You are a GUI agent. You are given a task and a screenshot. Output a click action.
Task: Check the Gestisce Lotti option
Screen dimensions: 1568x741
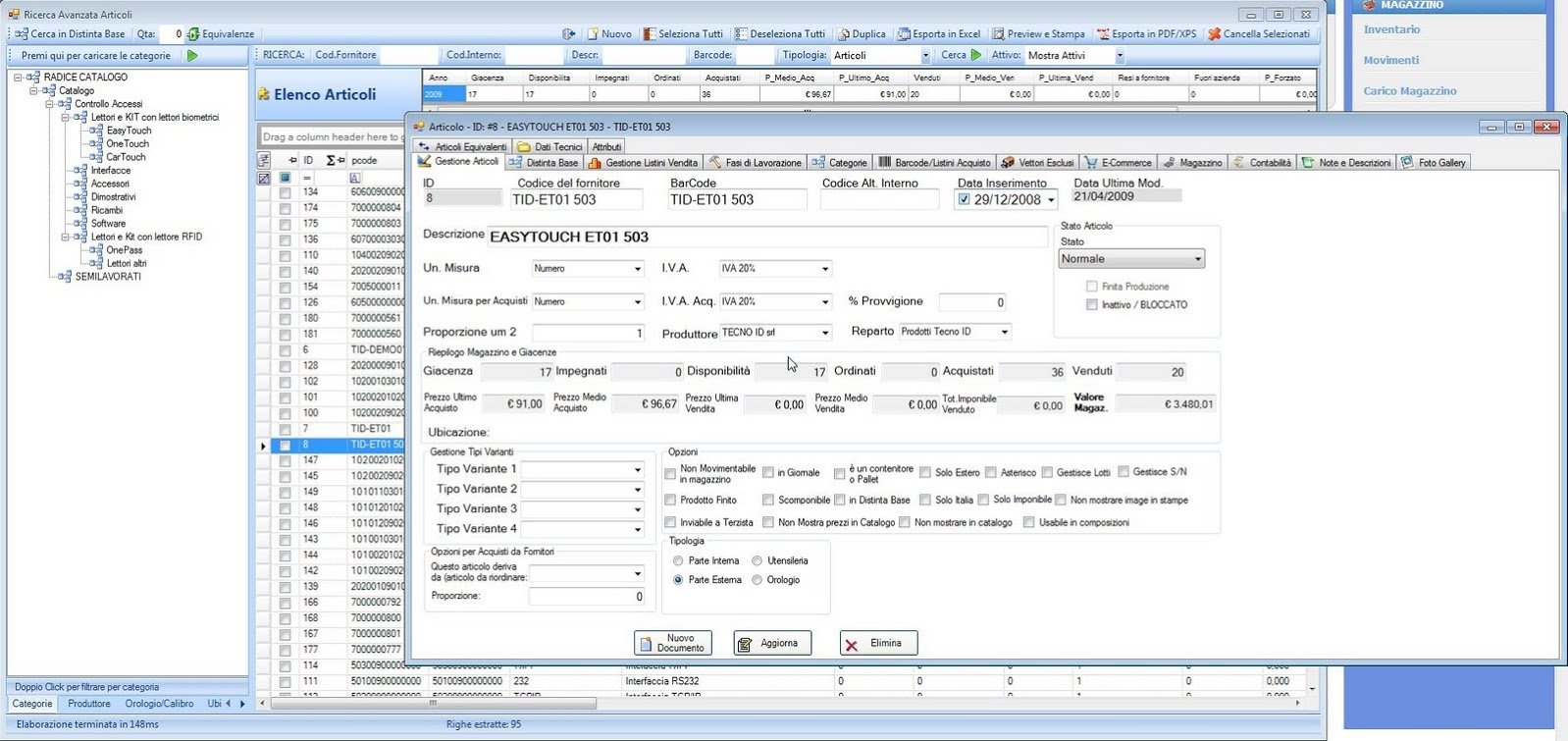click(1047, 472)
